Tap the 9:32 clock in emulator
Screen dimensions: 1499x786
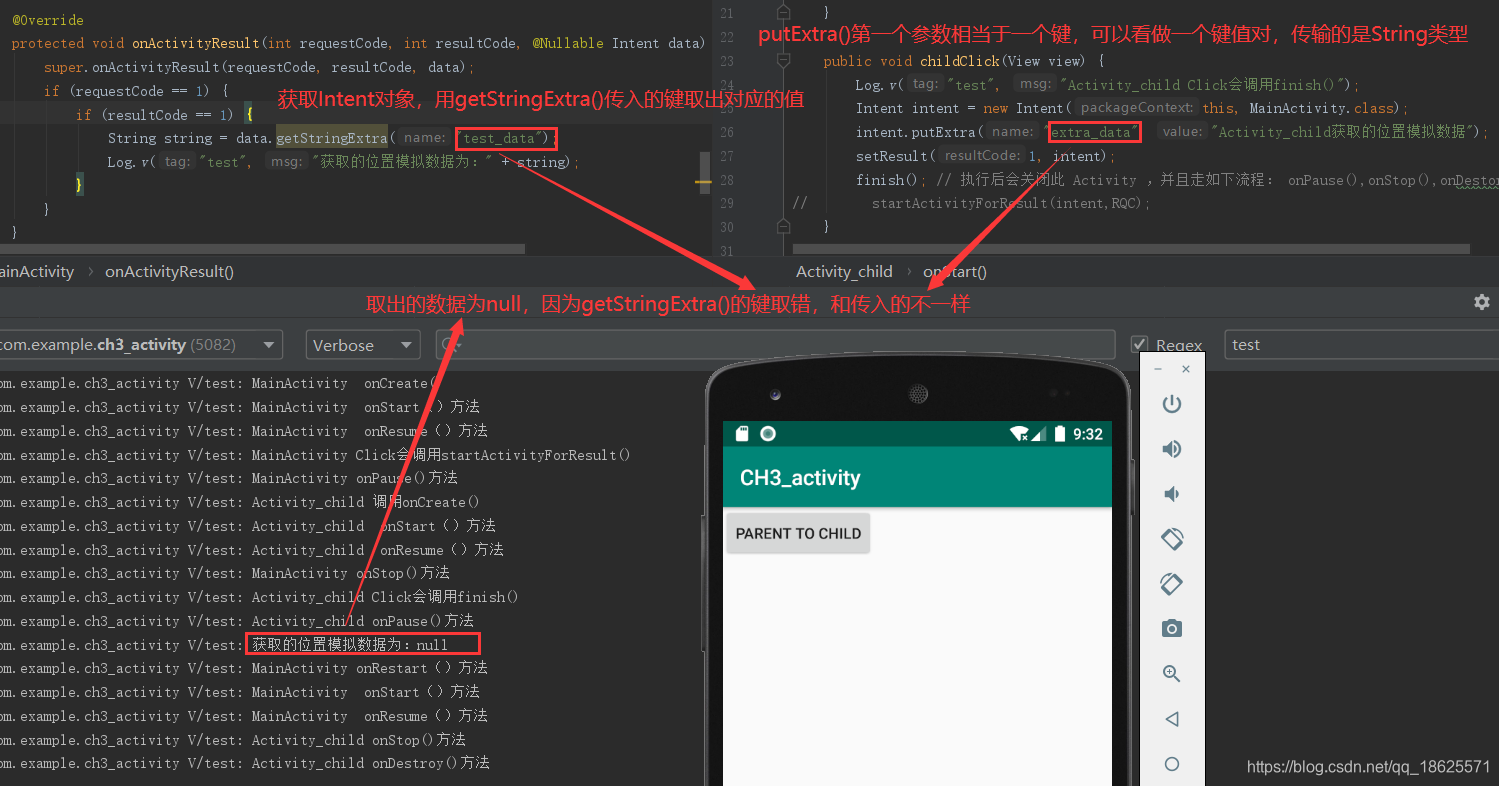[1088, 434]
